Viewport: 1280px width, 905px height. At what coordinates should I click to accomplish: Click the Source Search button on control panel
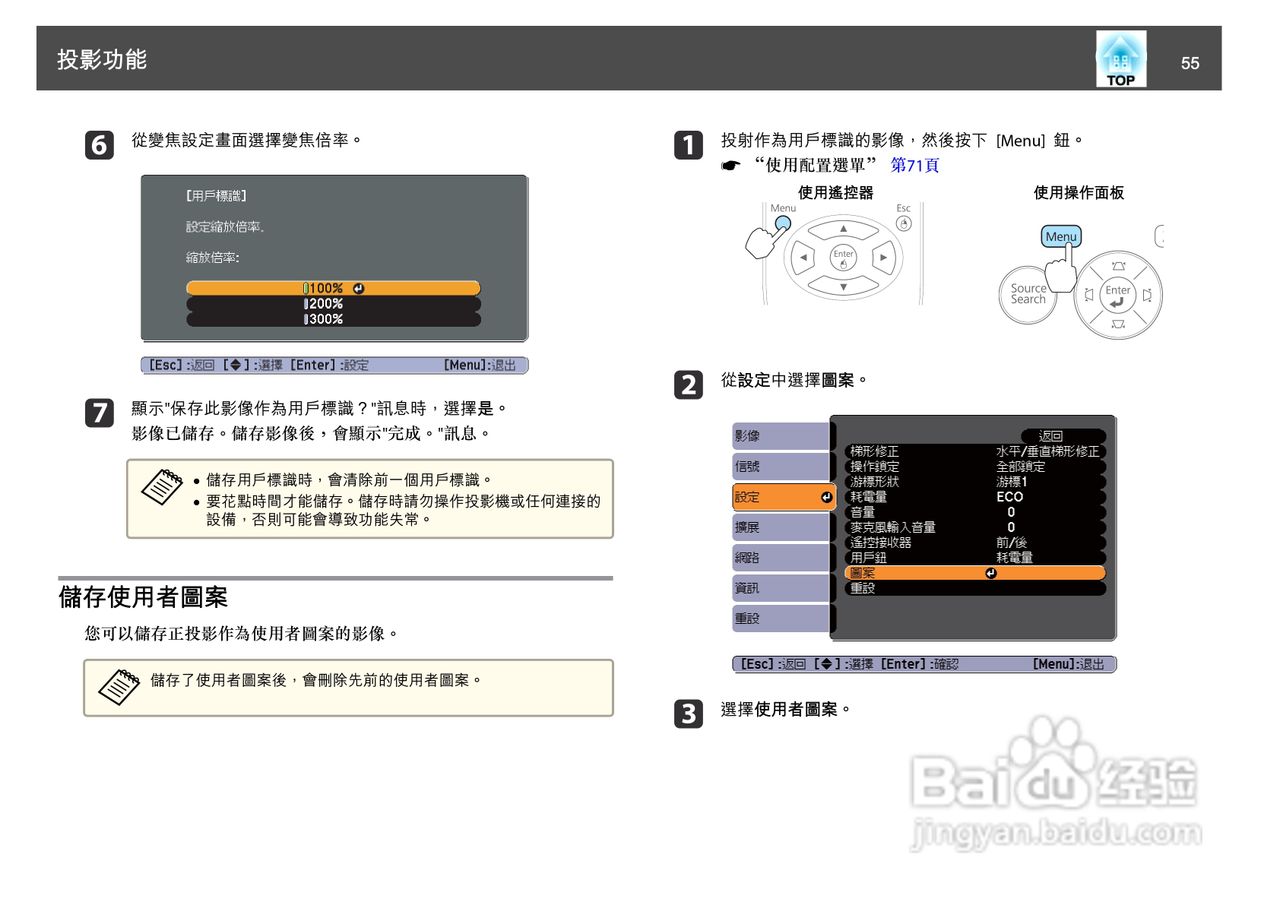(1028, 294)
